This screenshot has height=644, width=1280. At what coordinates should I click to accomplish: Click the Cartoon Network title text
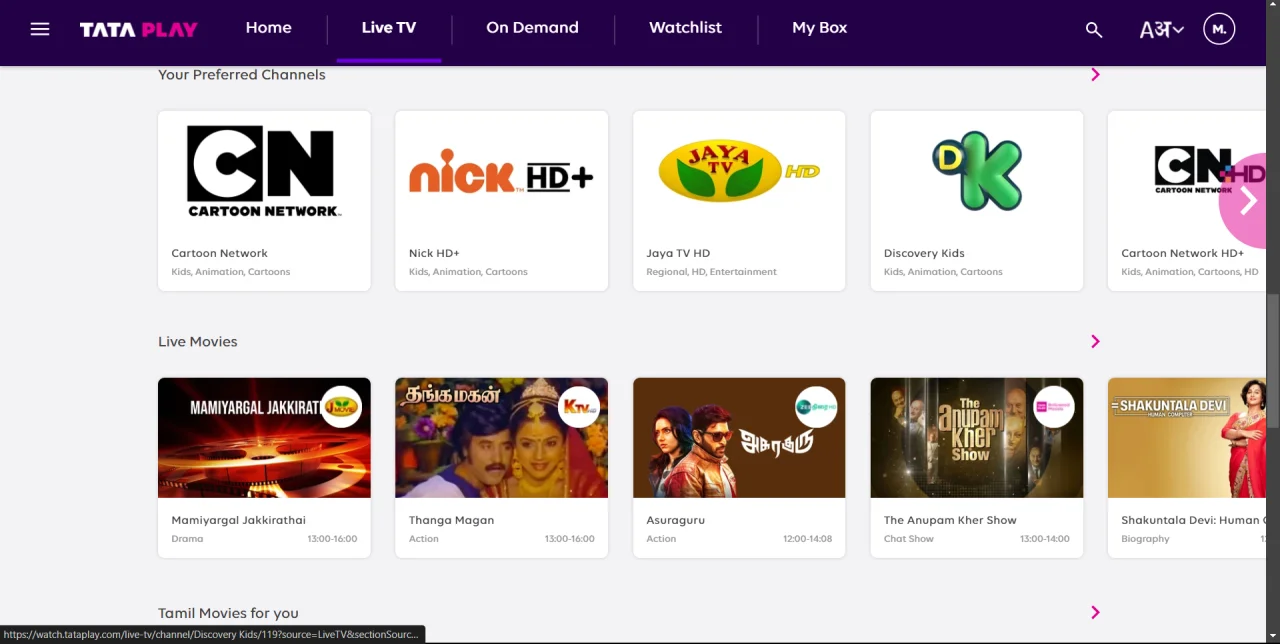pyautogui.click(x=219, y=253)
